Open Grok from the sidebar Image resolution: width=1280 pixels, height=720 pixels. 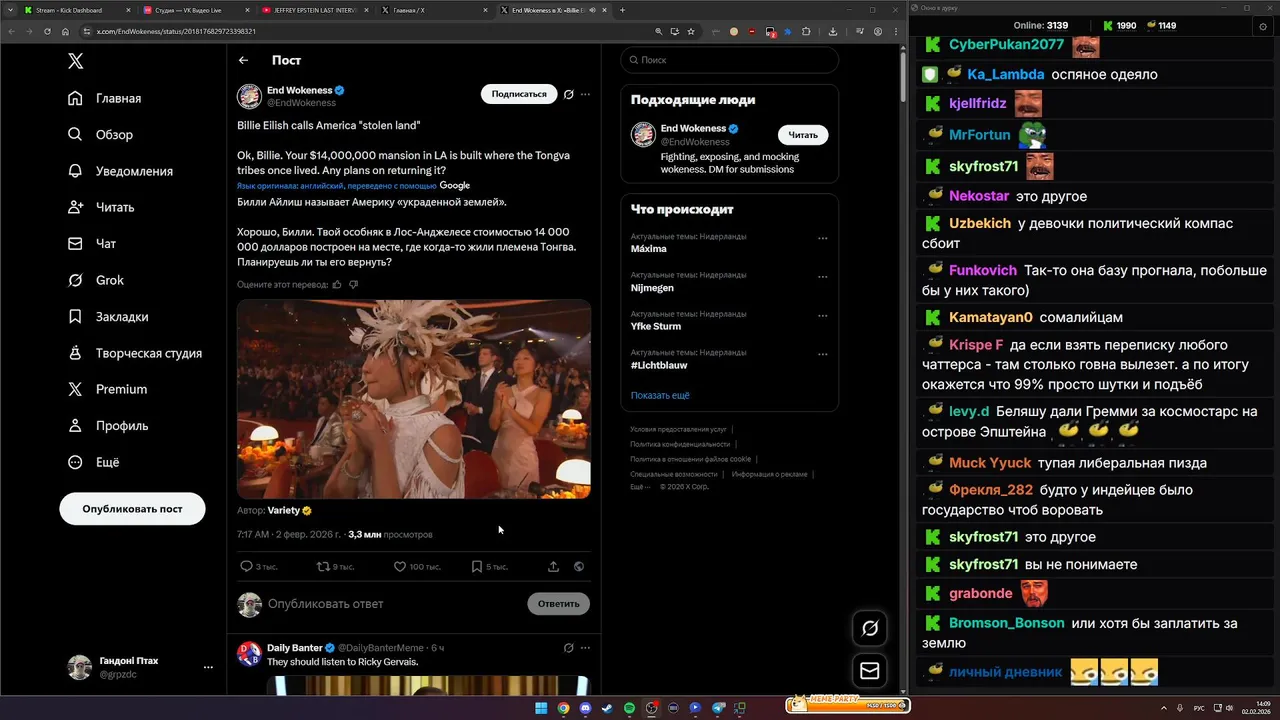(96, 280)
